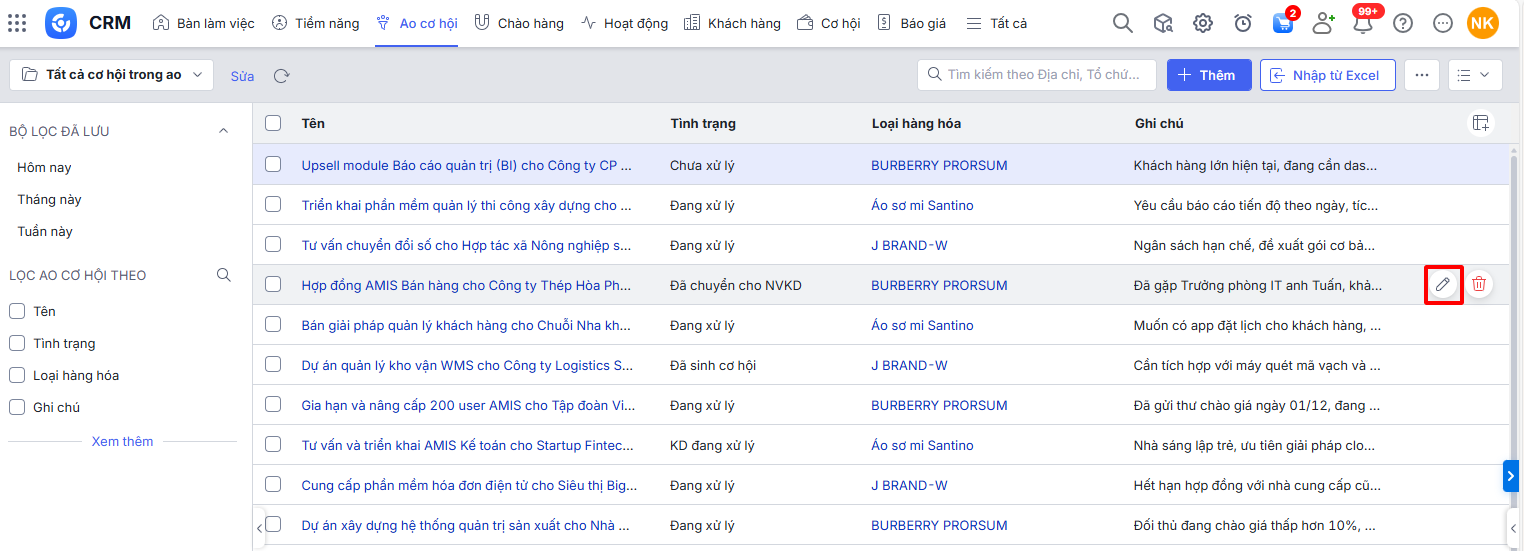Open the settings gear icon
This screenshot has width=1524, height=551.
click(x=1203, y=23)
